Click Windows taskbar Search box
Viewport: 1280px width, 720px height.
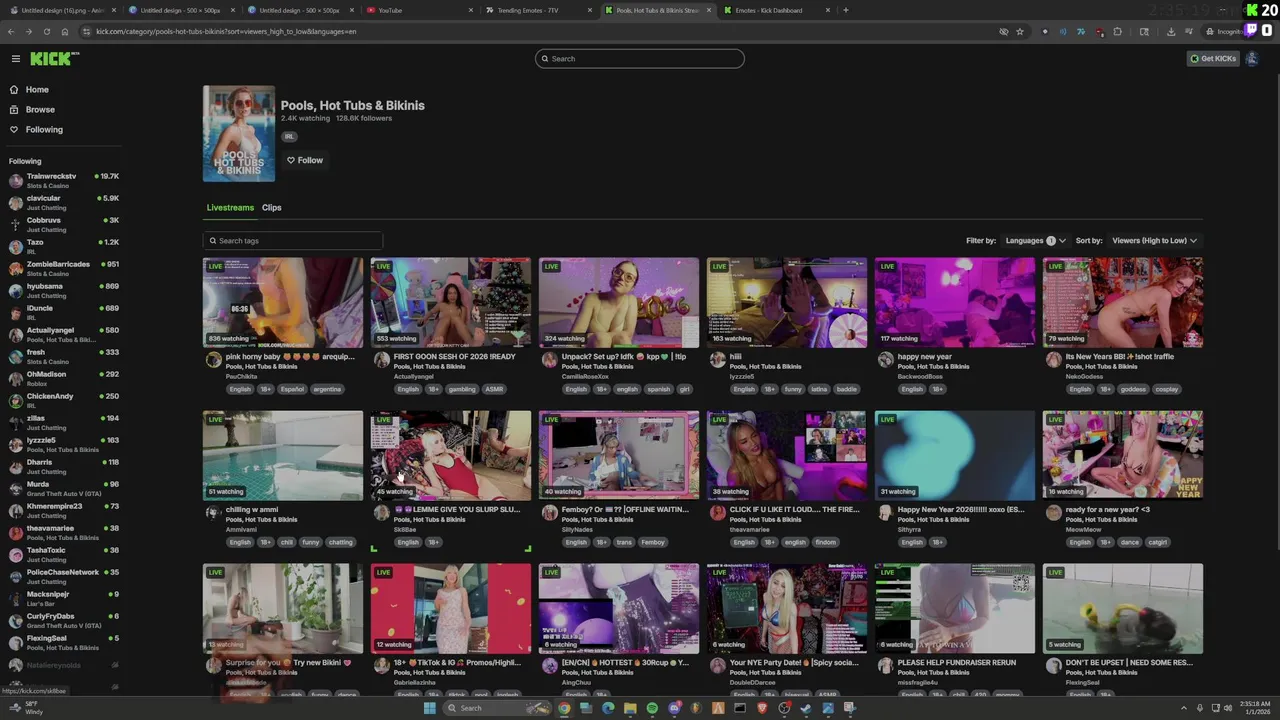[x=498, y=708]
